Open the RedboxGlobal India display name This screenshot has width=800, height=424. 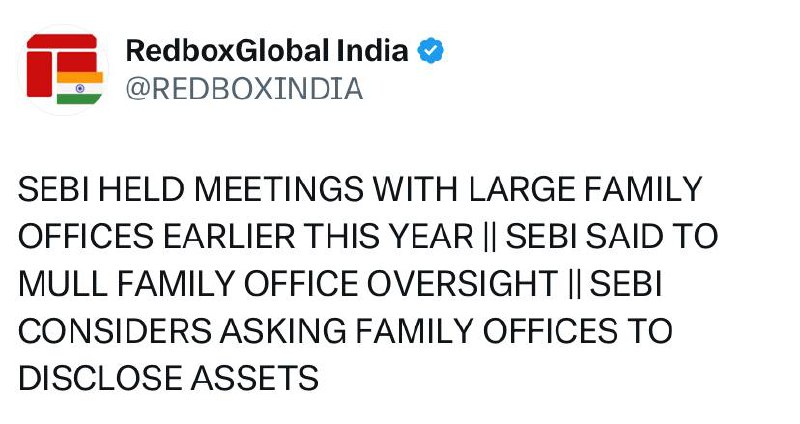click(267, 52)
